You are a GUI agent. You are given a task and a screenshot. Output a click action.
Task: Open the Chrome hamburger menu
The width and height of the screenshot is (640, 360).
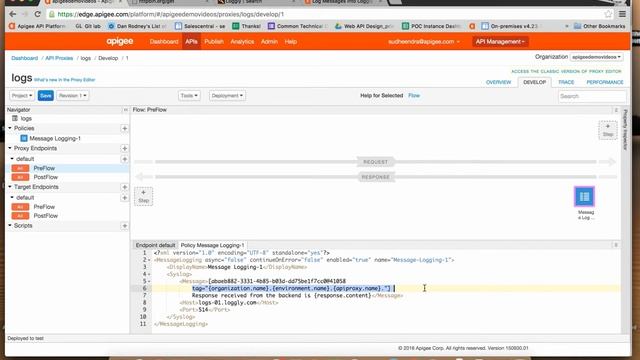click(622, 14)
